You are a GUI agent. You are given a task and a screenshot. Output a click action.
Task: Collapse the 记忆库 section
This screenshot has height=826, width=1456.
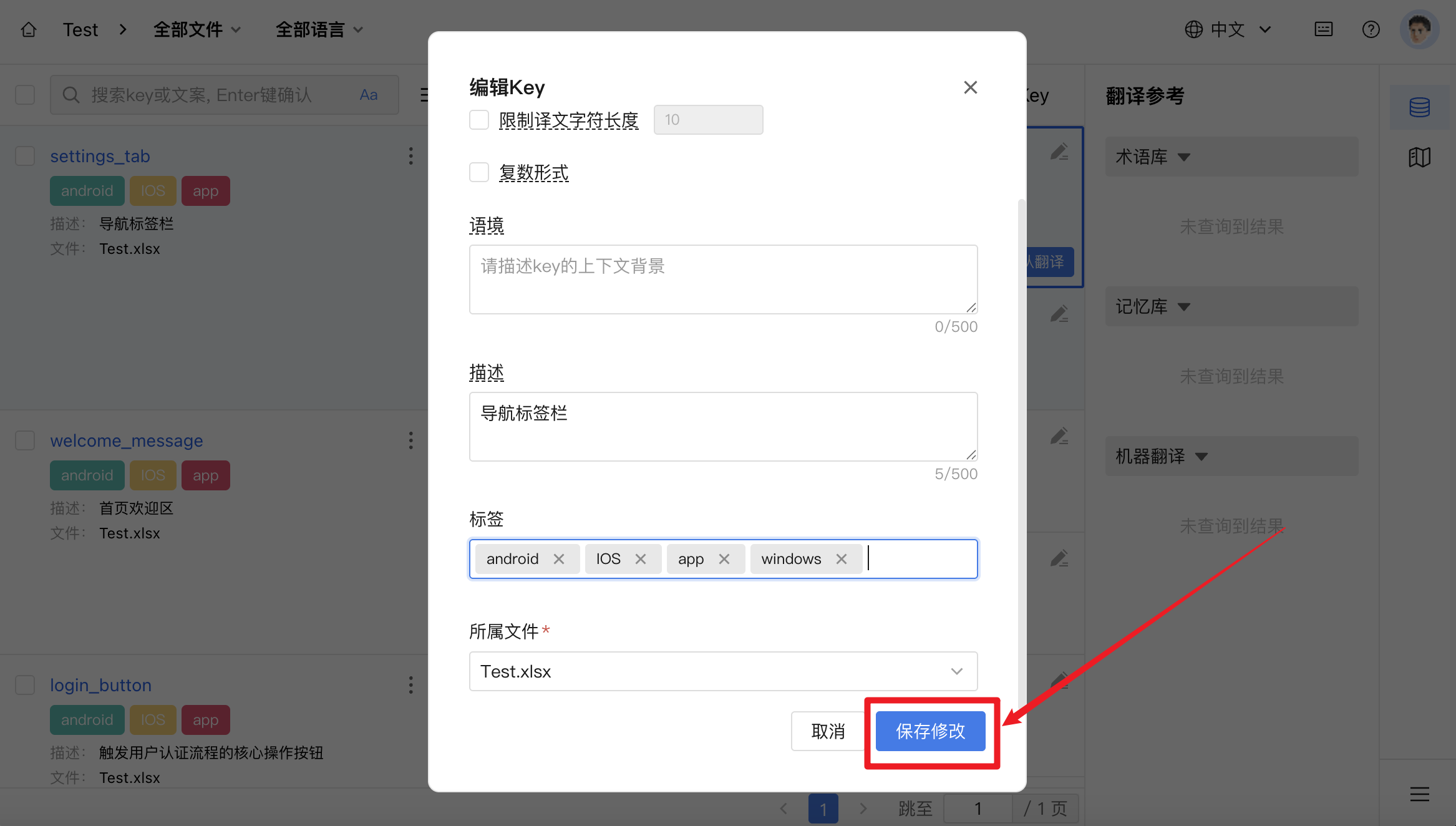pos(1231,306)
